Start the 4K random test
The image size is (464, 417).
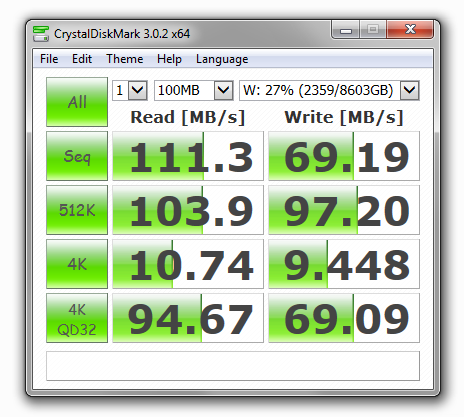tap(77, 264)
